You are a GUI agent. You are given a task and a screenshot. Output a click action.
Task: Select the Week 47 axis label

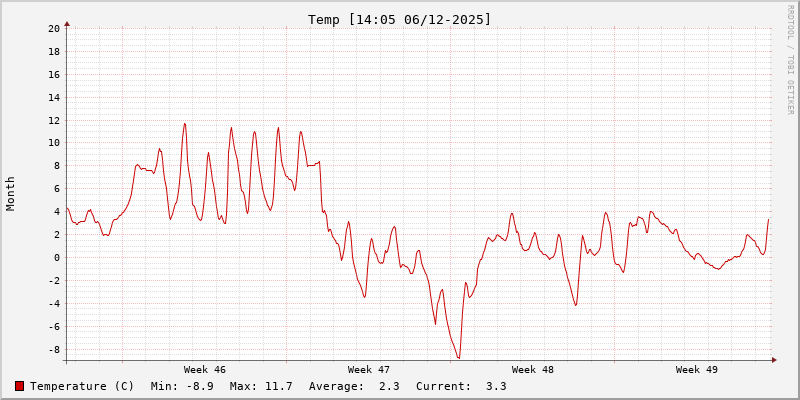coord(369,370)
